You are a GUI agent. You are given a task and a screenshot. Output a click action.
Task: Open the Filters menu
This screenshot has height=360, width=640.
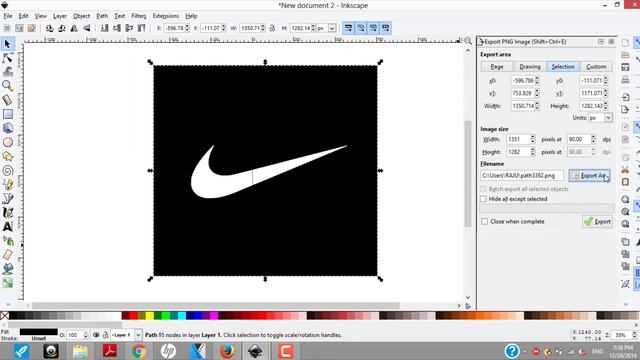139,16
